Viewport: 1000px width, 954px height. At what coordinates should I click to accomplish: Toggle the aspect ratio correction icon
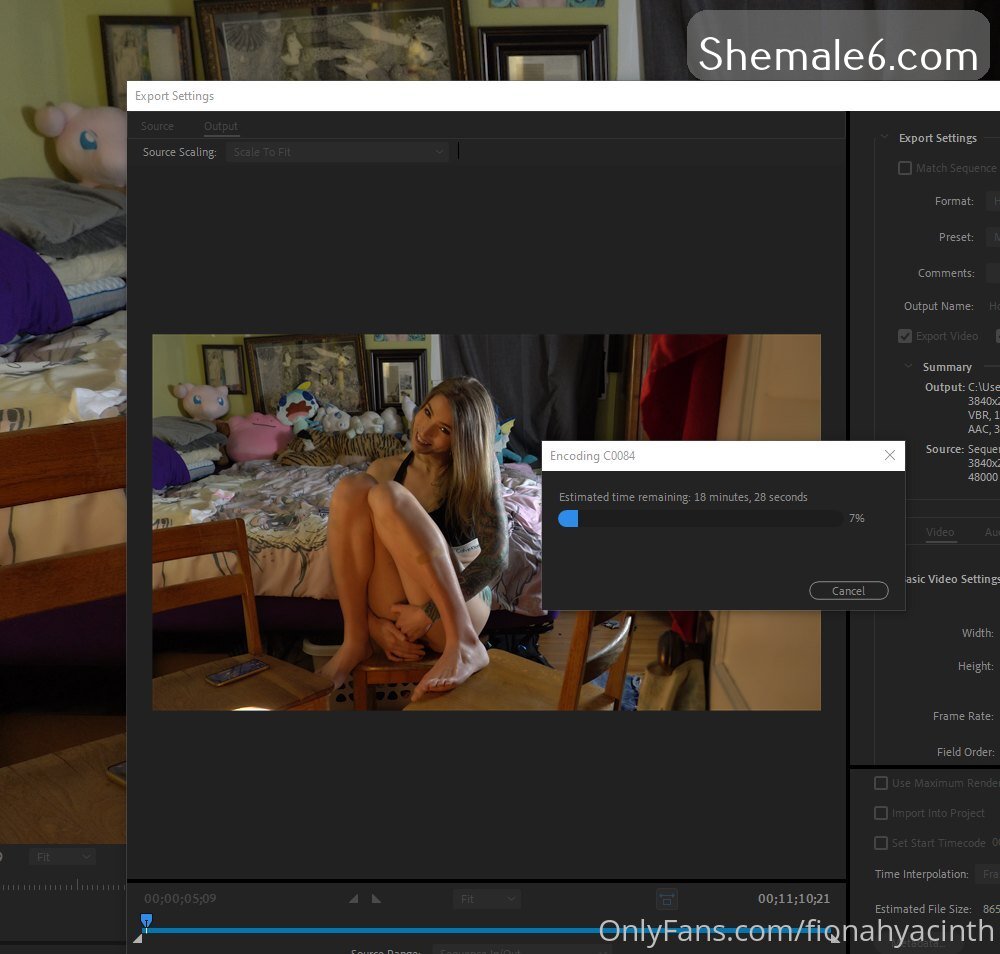tap(667, 899)
